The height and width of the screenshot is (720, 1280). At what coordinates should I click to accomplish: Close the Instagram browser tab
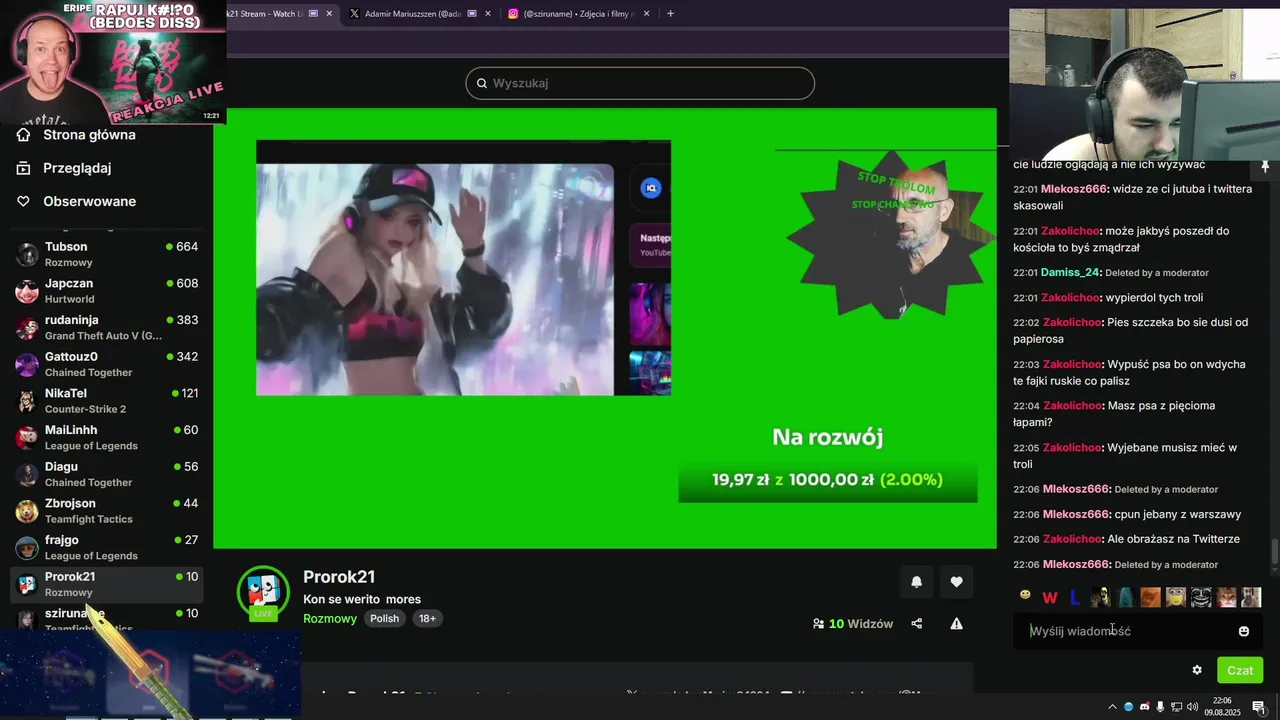coord(646,14)
